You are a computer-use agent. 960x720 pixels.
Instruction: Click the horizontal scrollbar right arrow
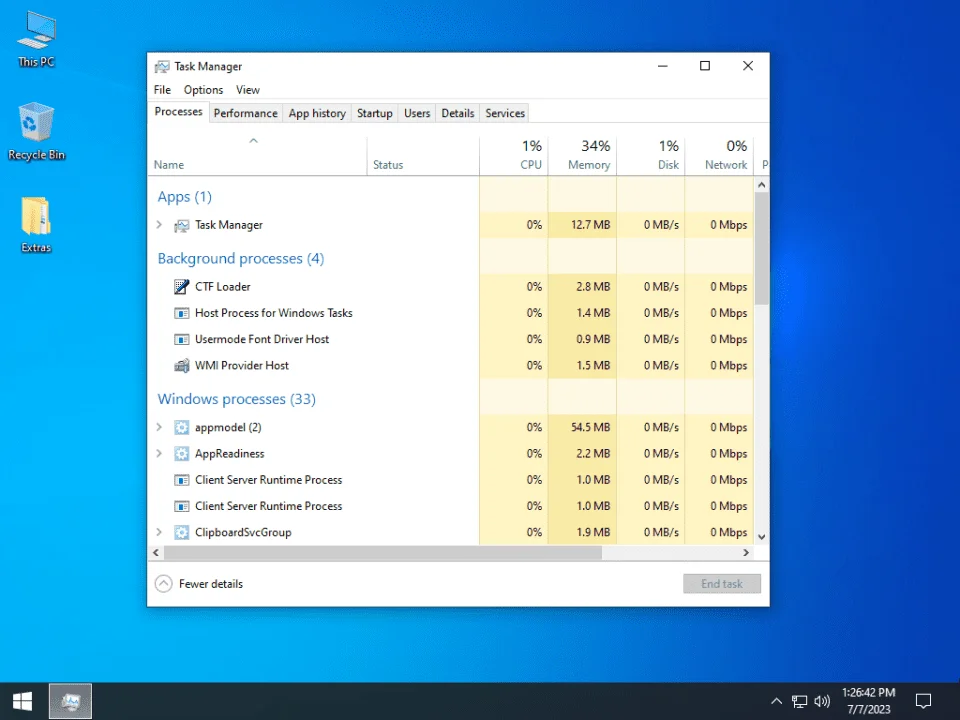click(746, 552)
